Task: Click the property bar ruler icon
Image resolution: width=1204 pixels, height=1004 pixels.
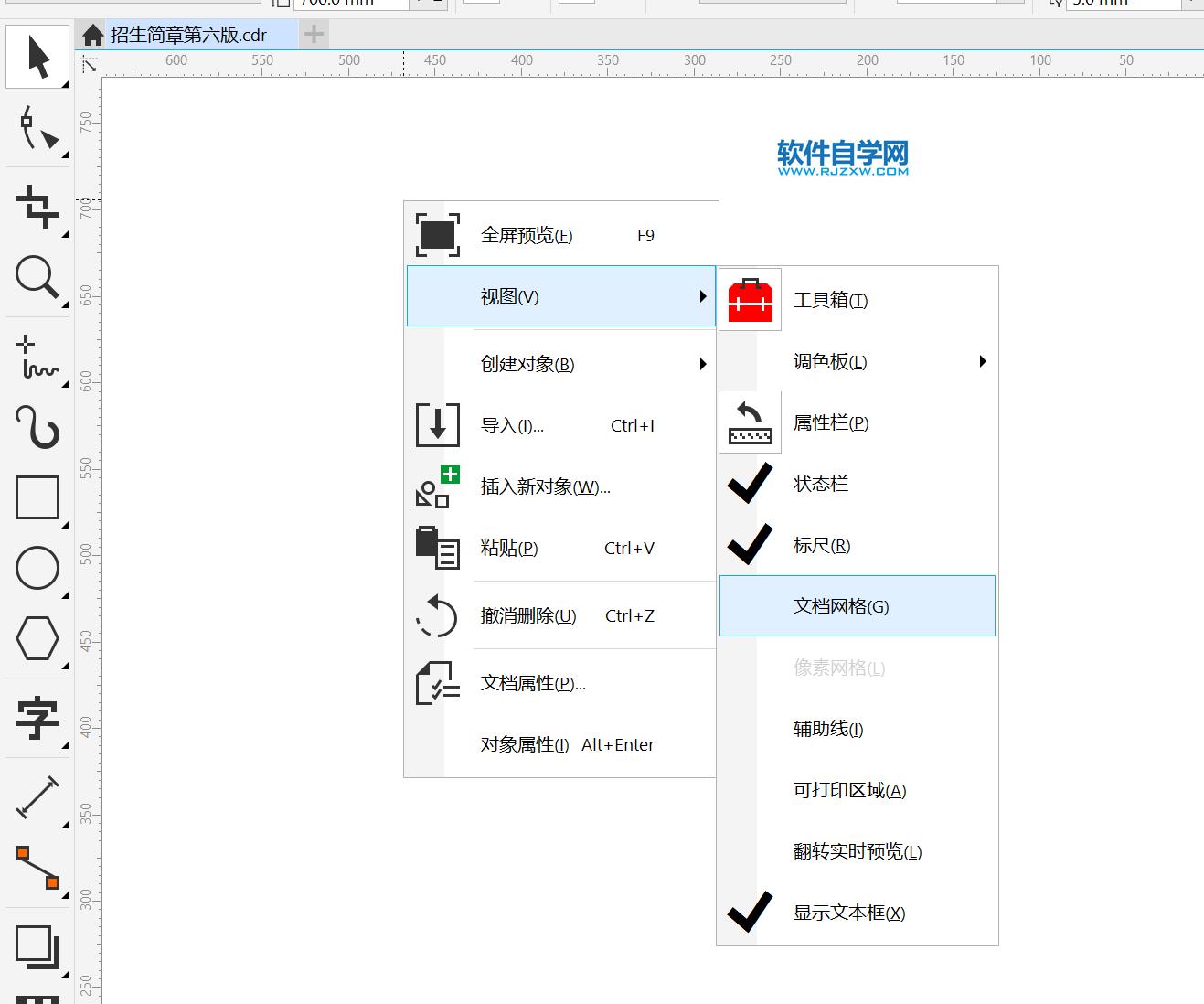Action: 751,422
